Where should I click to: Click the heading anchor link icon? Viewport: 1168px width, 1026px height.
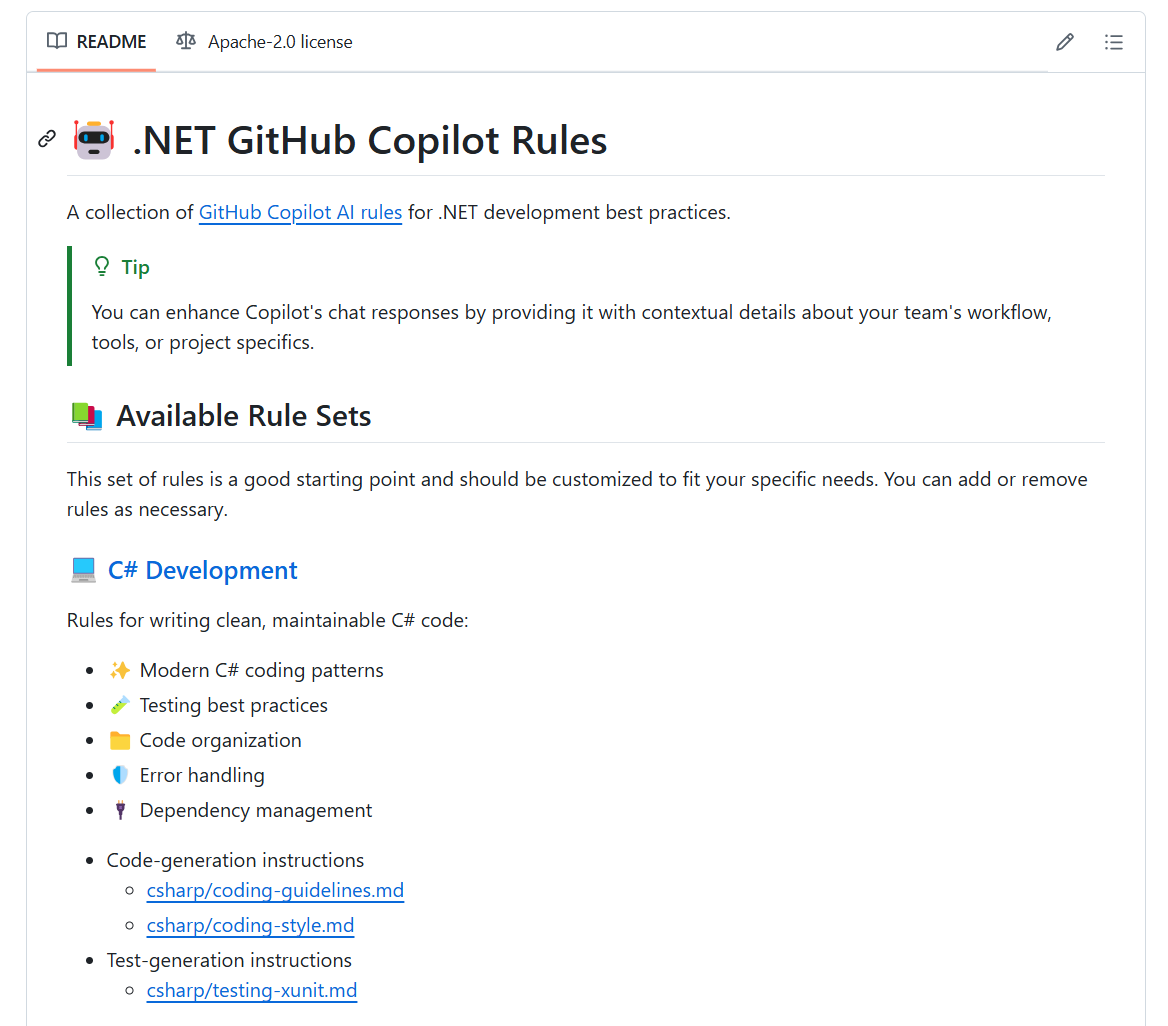[x=47, y=139]
